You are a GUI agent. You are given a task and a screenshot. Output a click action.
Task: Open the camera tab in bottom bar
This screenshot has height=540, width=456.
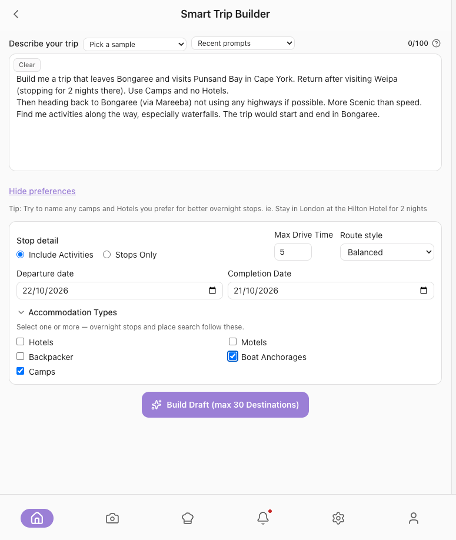tap(112, 518)
